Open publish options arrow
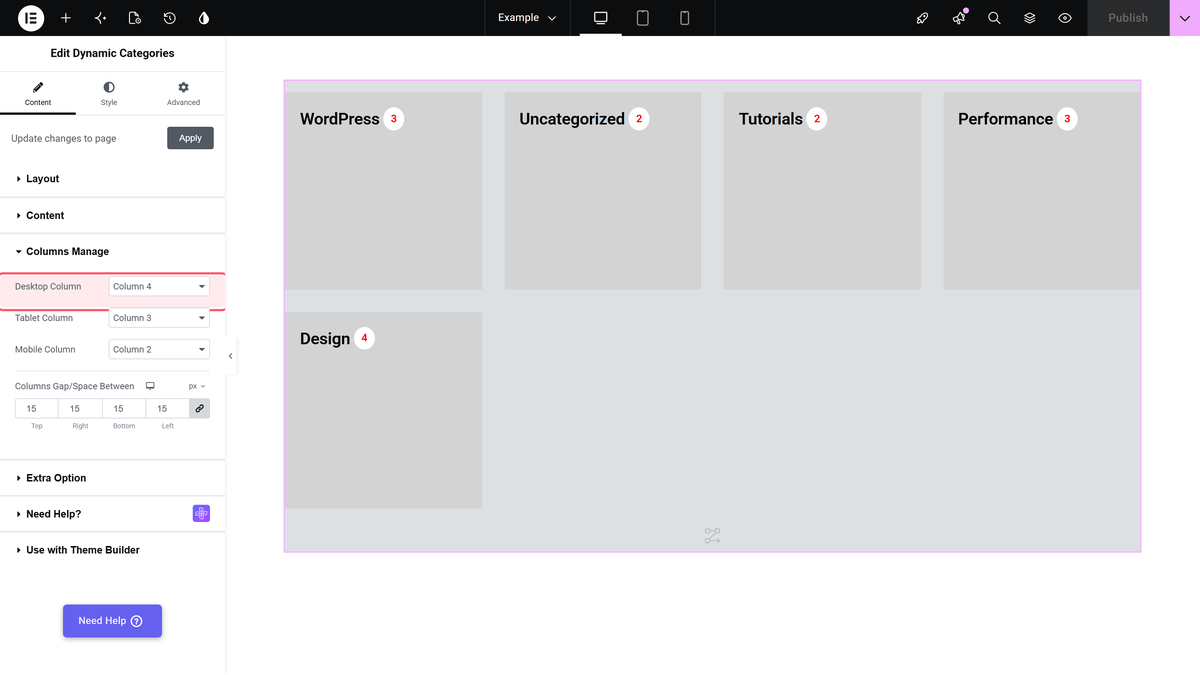 click(x=1185, y=18)
